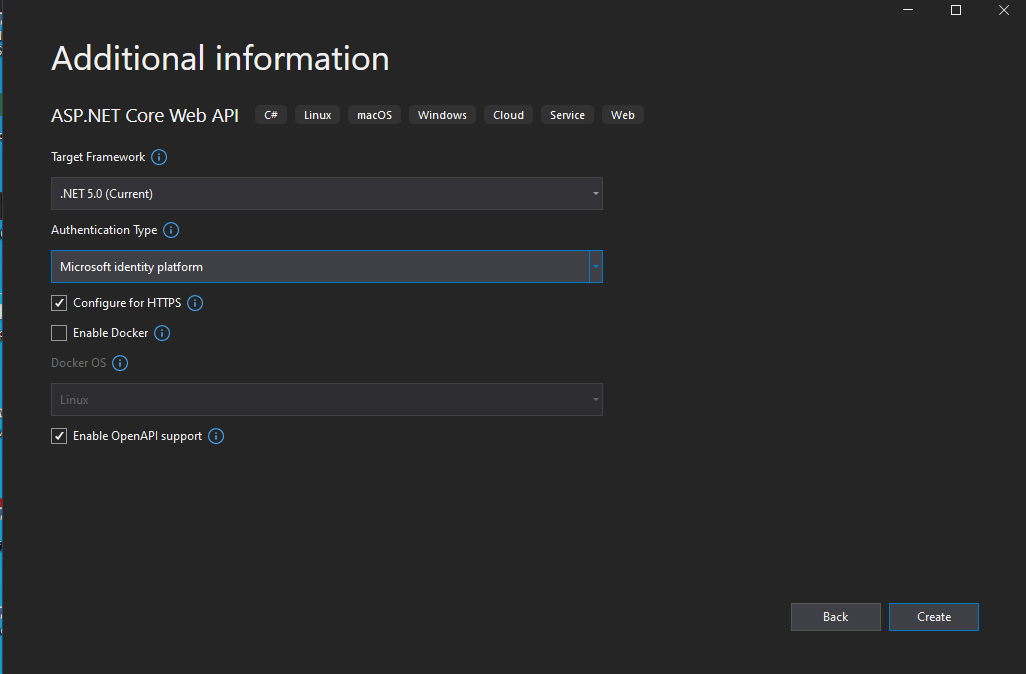Open the Target Framework dropdown
Screen dimensions: 1026x674
(x=326, y=194)
